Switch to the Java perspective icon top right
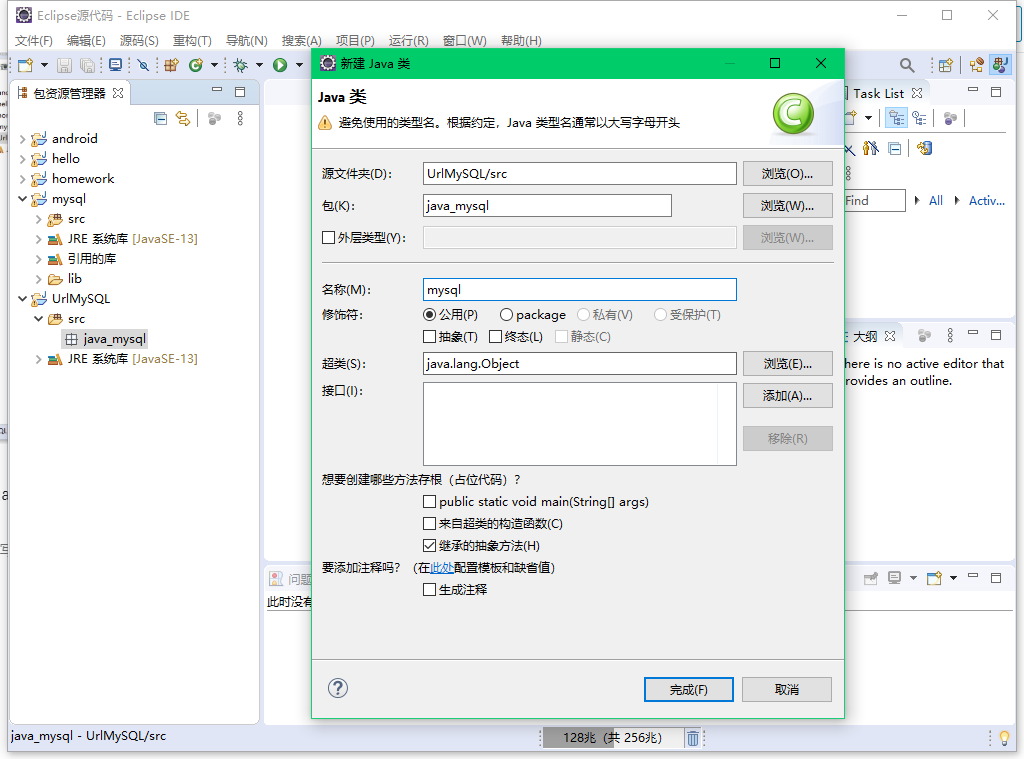1024x759 pixels. point(998,65)
